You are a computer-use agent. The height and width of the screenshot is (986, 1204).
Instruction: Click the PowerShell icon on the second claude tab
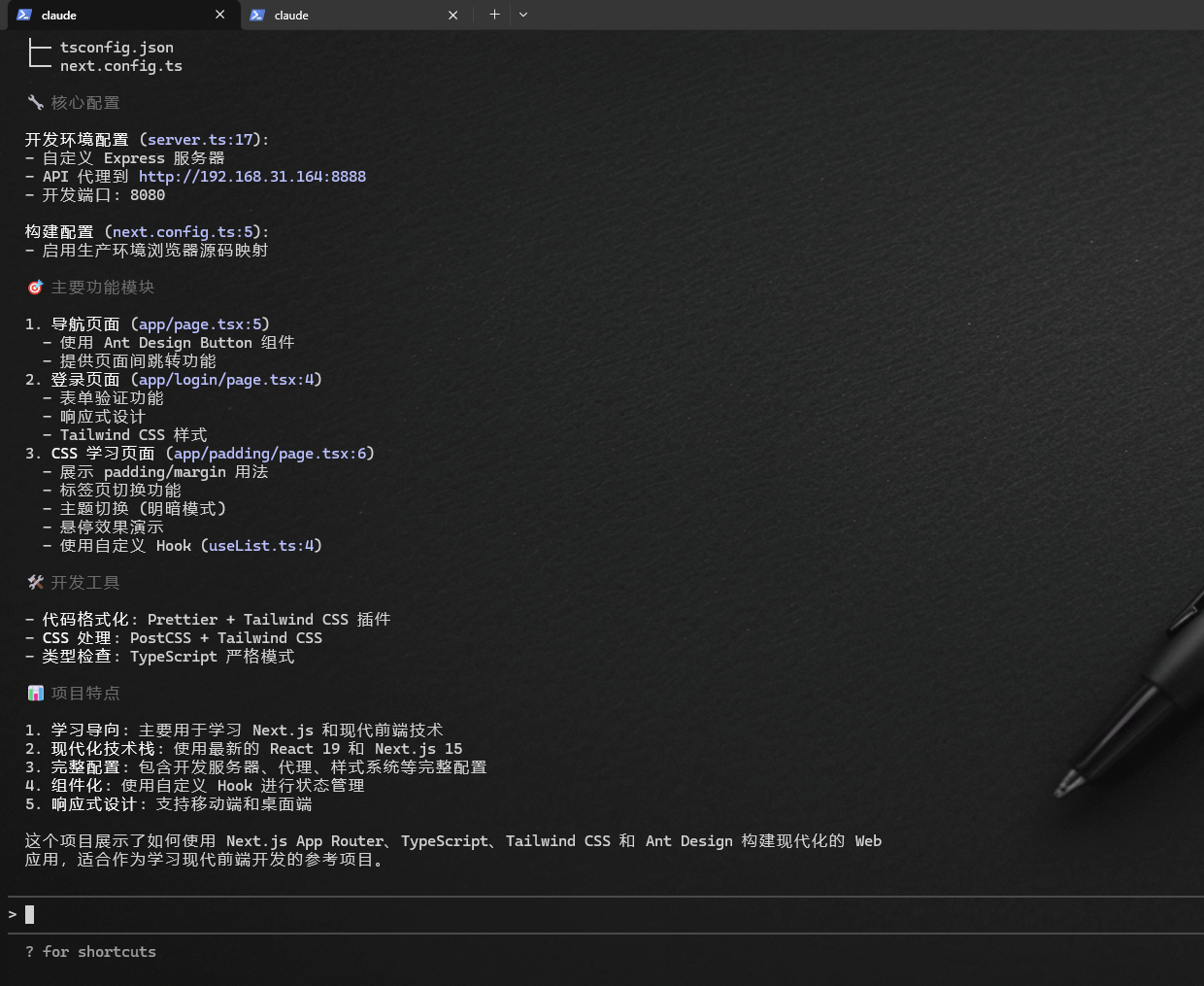pyautogui.click(x=256, y=15)
